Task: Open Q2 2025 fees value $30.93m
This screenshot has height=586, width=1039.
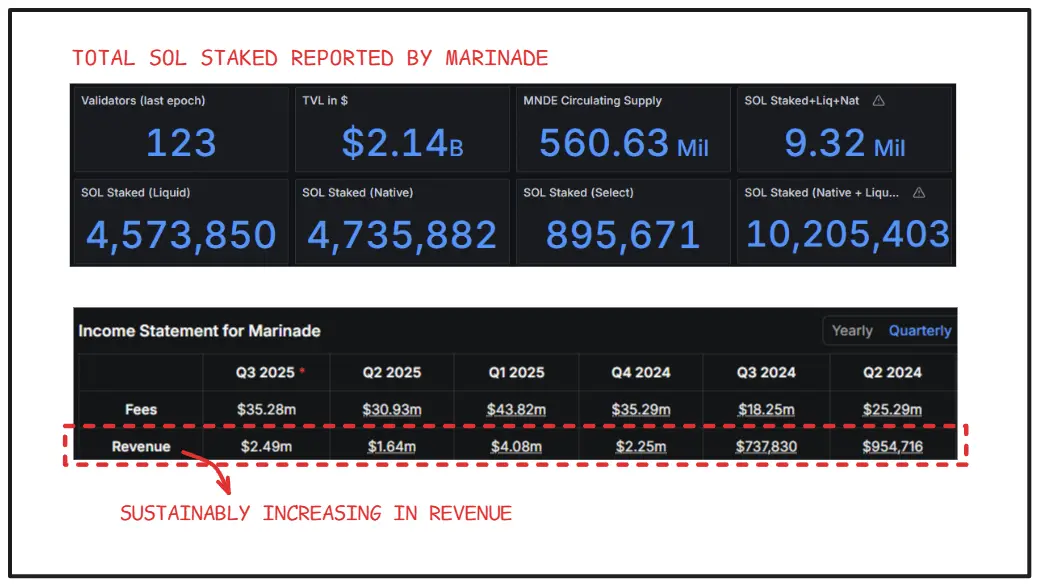Action: coord(392,410)
